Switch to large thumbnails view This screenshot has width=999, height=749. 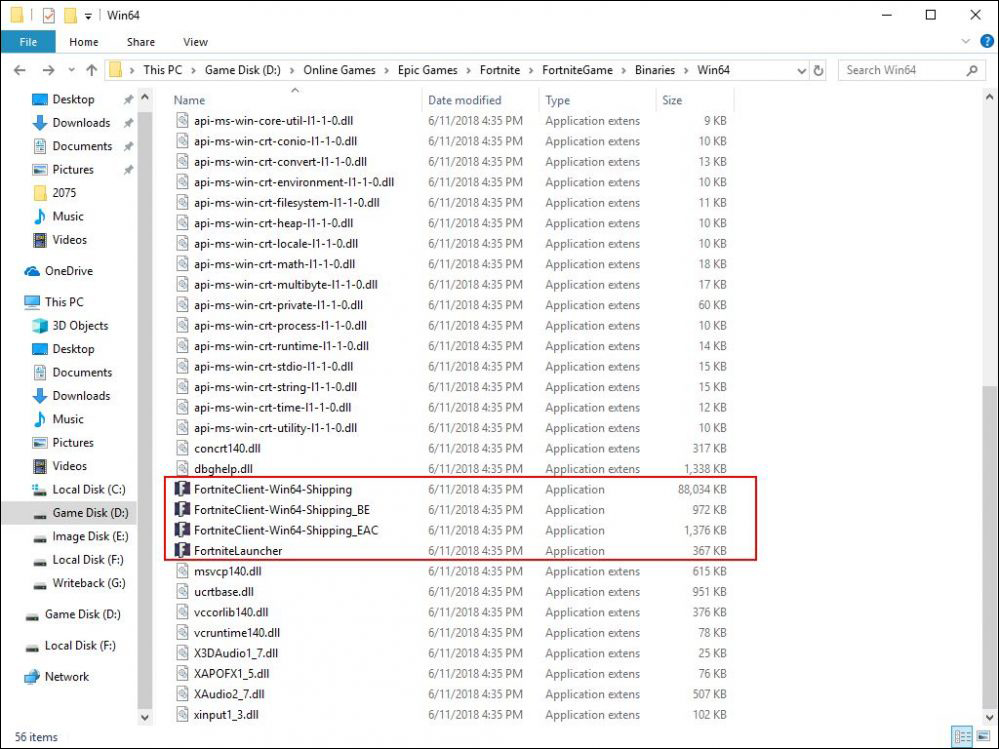[983, 735]
